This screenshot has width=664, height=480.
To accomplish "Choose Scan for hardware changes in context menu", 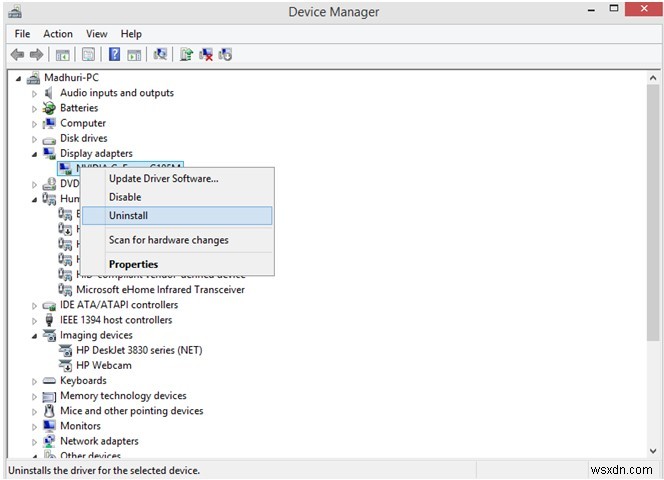I will coord(177,240).
